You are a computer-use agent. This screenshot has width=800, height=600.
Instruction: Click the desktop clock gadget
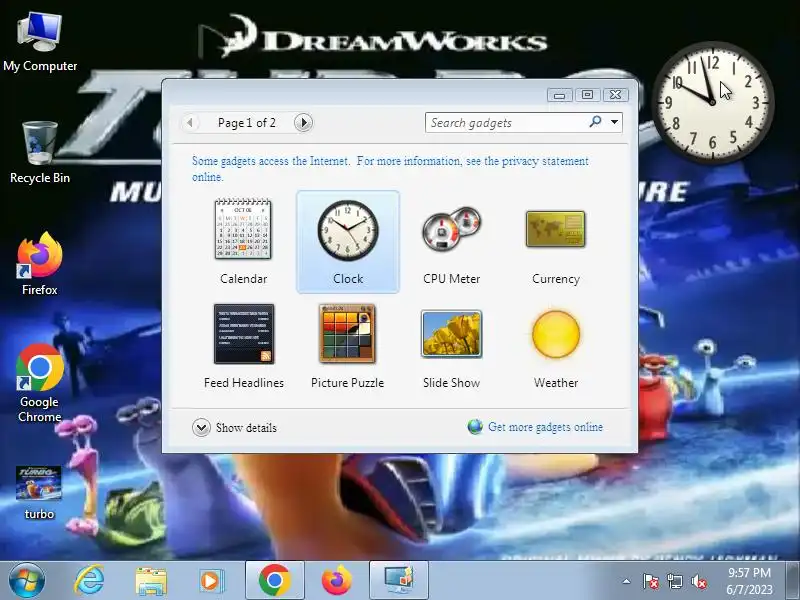click(x=713, y=103)
